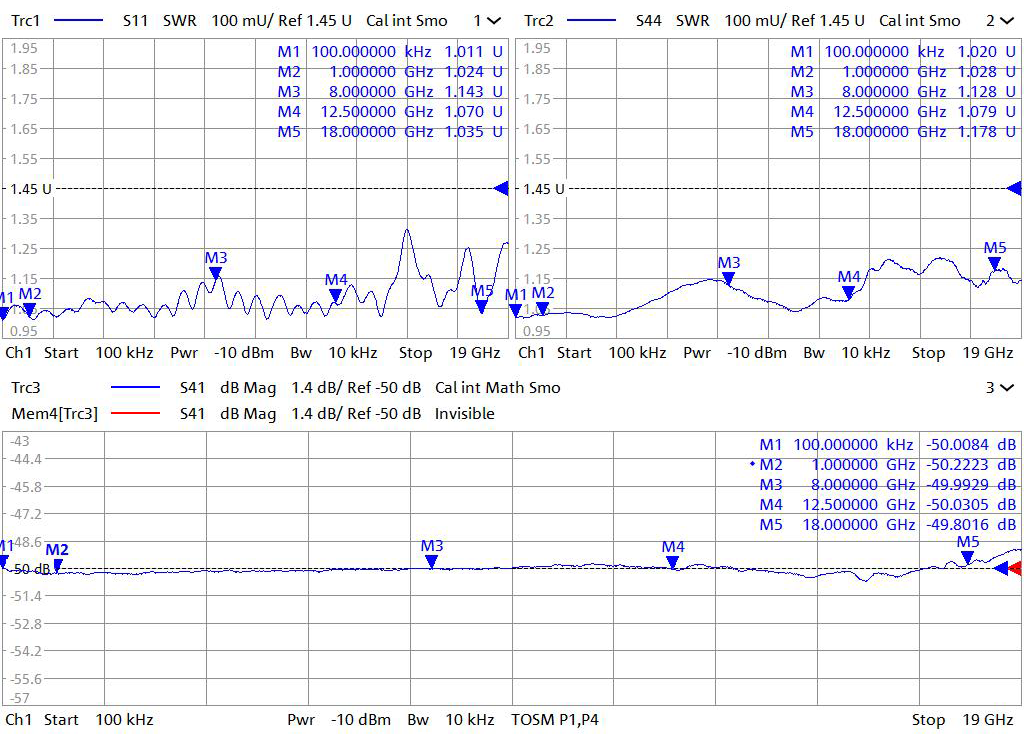
Task: Select the Trc1 trace label
Action: pyautogui.click(x=25, y=21)
